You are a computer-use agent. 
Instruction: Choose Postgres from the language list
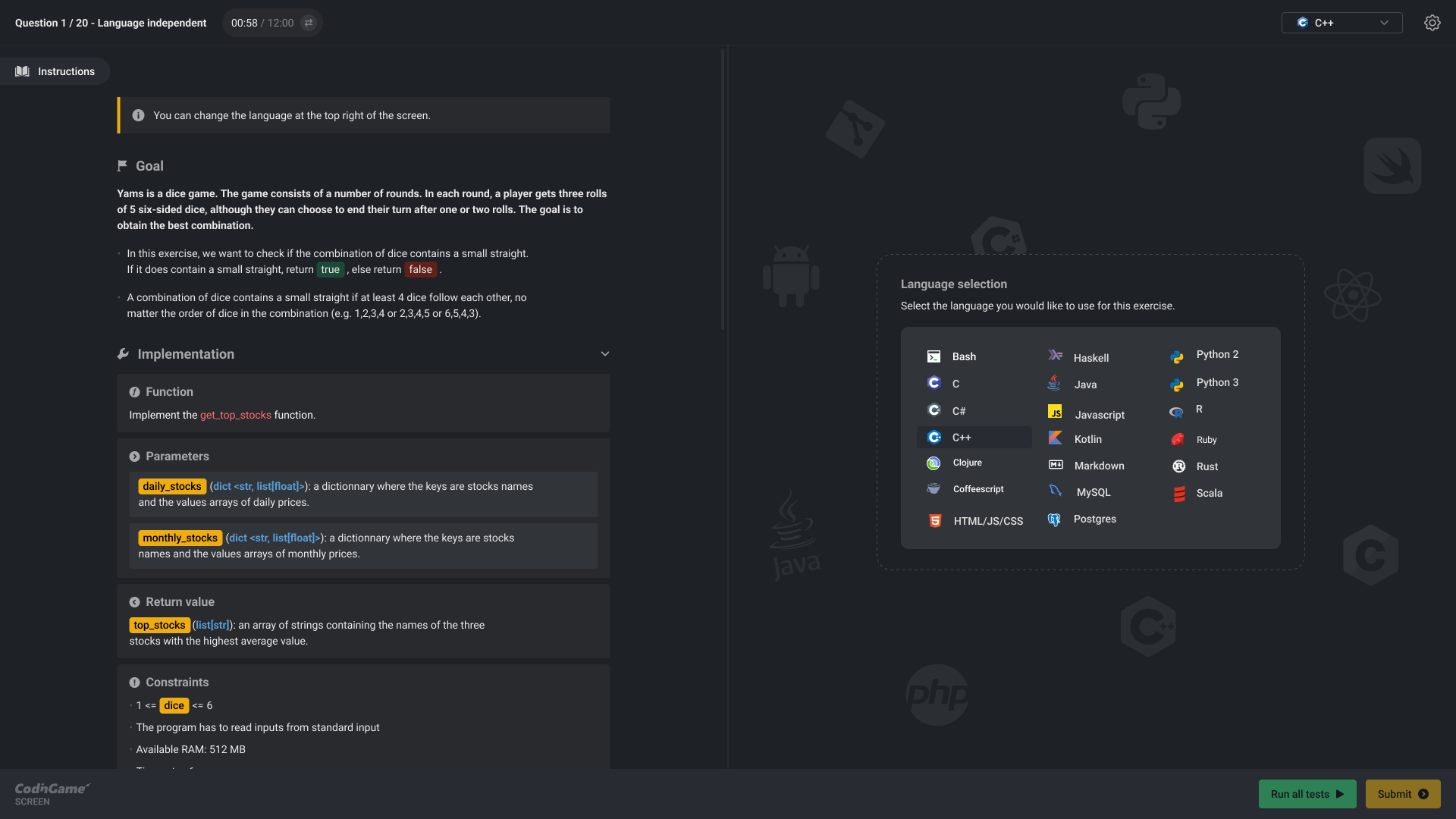pyautogui.click(x=1095, y=519)
